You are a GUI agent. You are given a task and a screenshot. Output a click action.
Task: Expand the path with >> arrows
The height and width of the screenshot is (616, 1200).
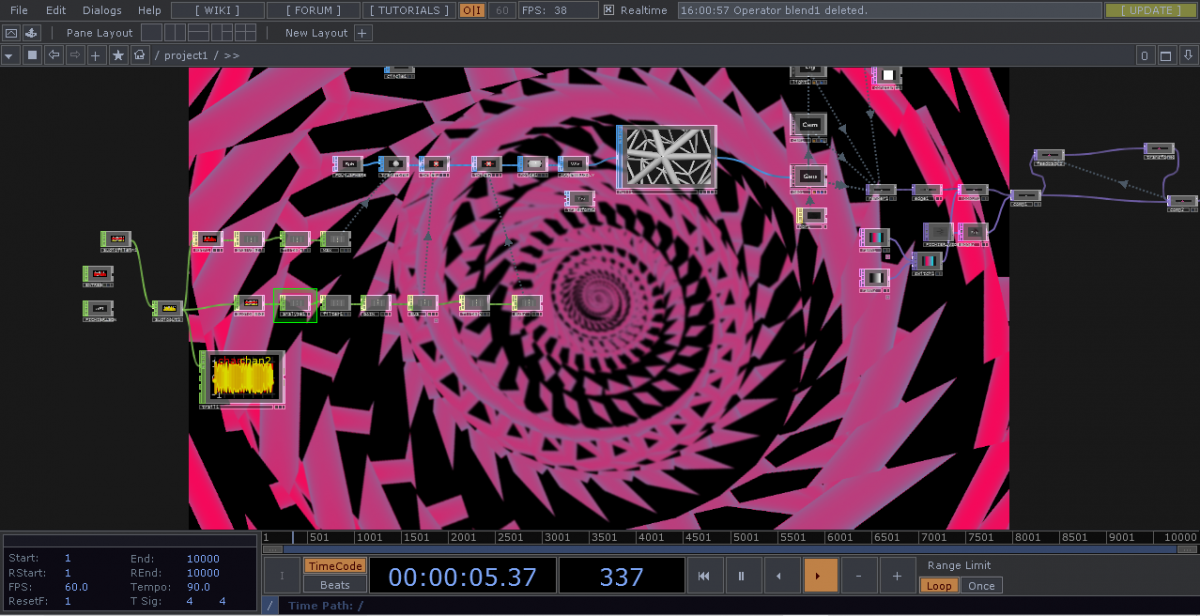[231, 55]
